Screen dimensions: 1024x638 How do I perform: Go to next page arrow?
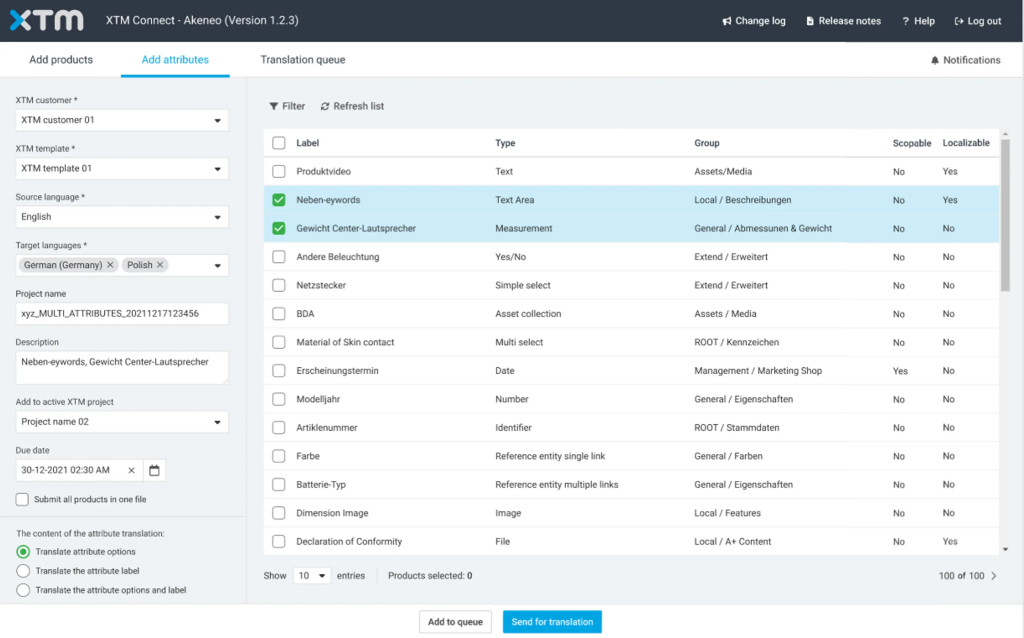(x=994, y=576)
